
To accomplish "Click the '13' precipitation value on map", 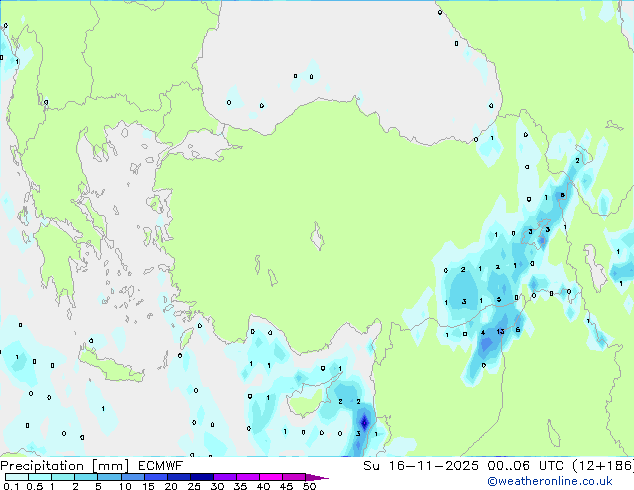I will (500, 332).
